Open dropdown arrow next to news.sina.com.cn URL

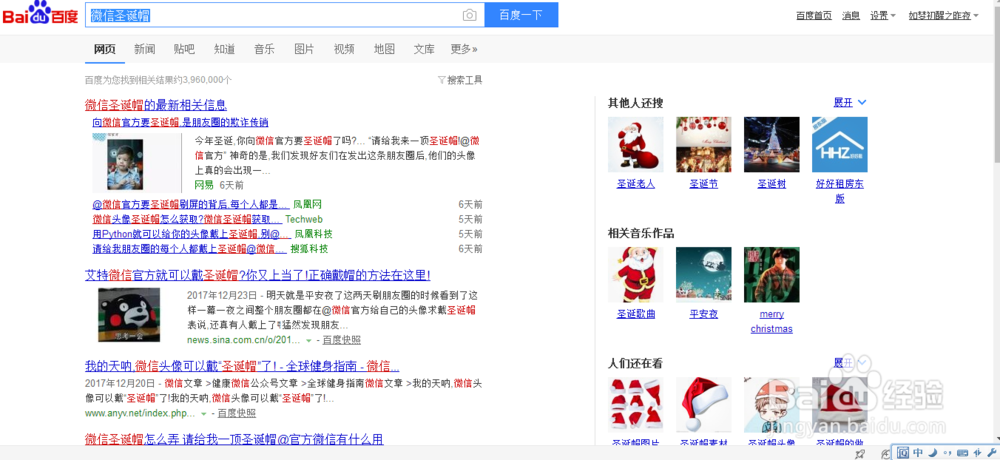click(x=309, y=341)
